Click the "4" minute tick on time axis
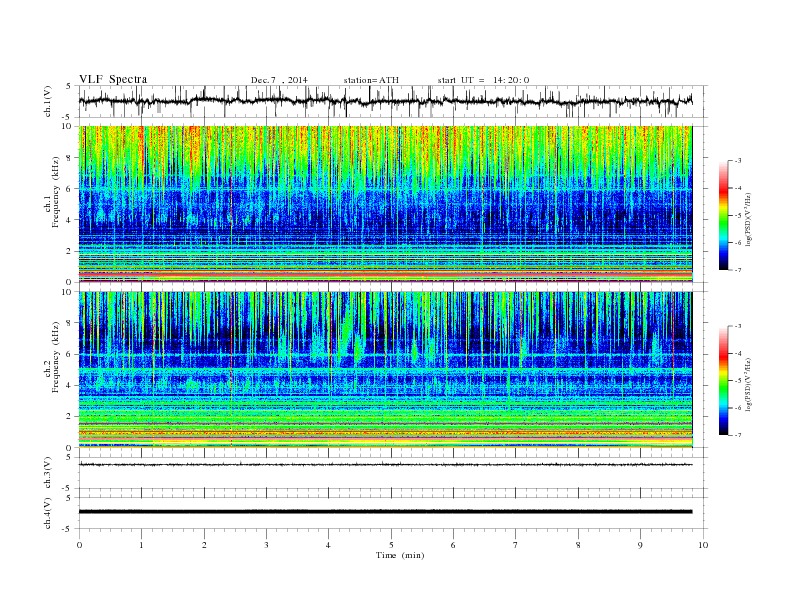Image resolution: width=792 pixels, height=612 pixels. [328, 545]
